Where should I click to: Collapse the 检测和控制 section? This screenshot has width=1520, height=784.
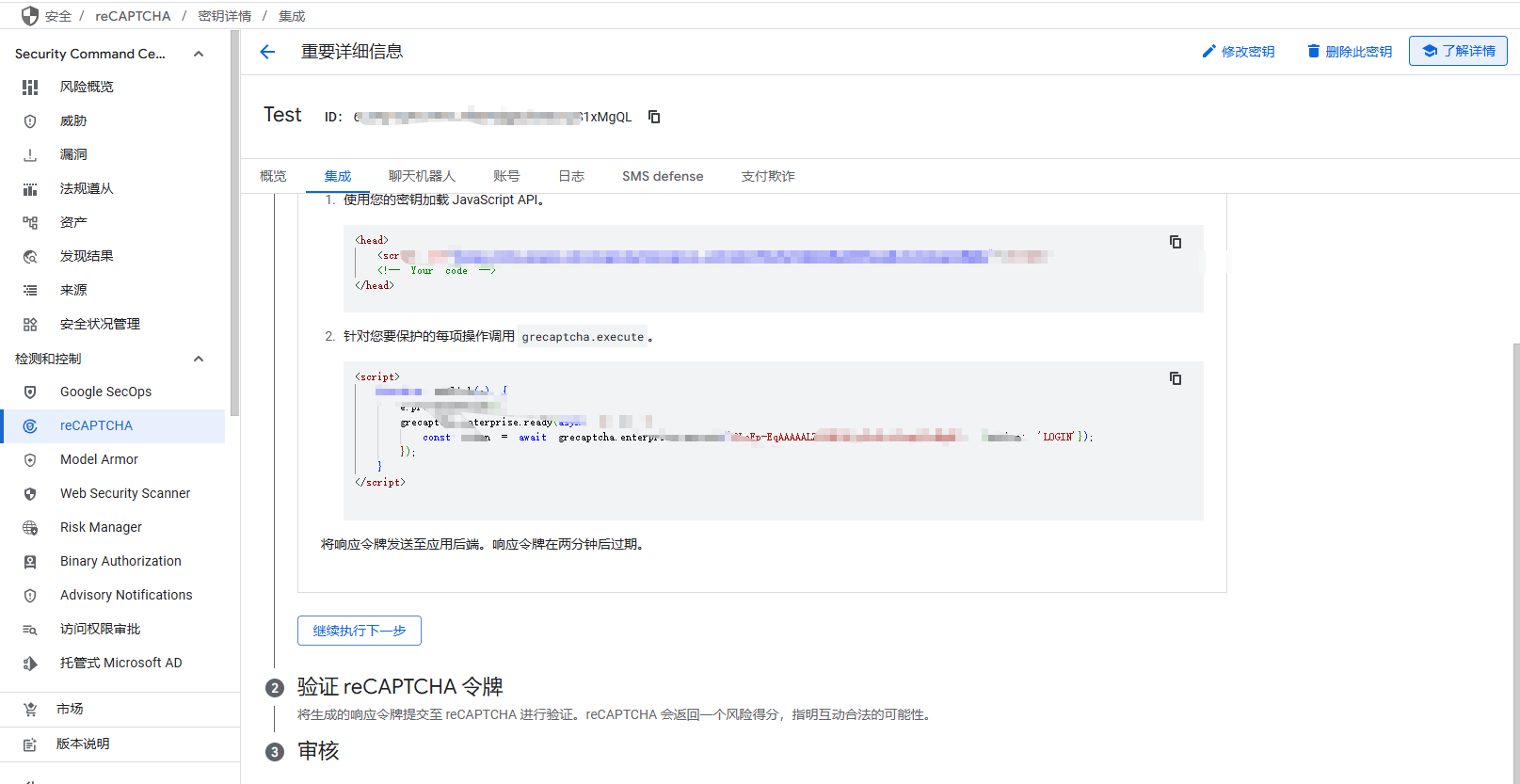pyautogui.click(x=199, y=359)
